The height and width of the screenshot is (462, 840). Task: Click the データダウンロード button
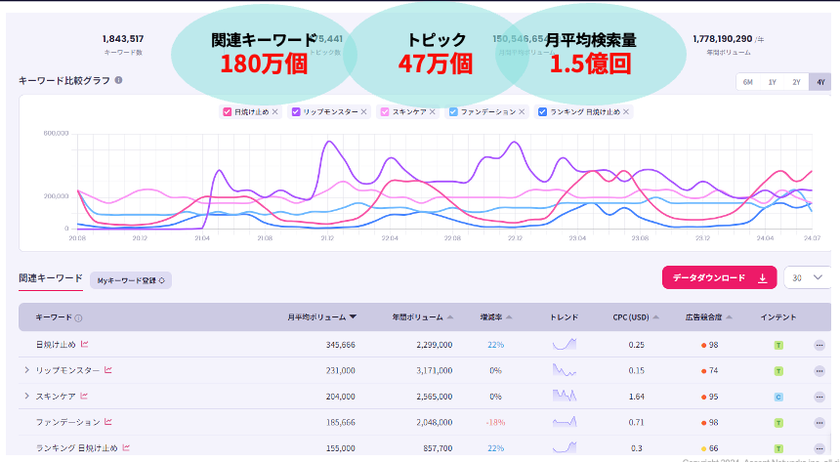[x=719, y=278]
